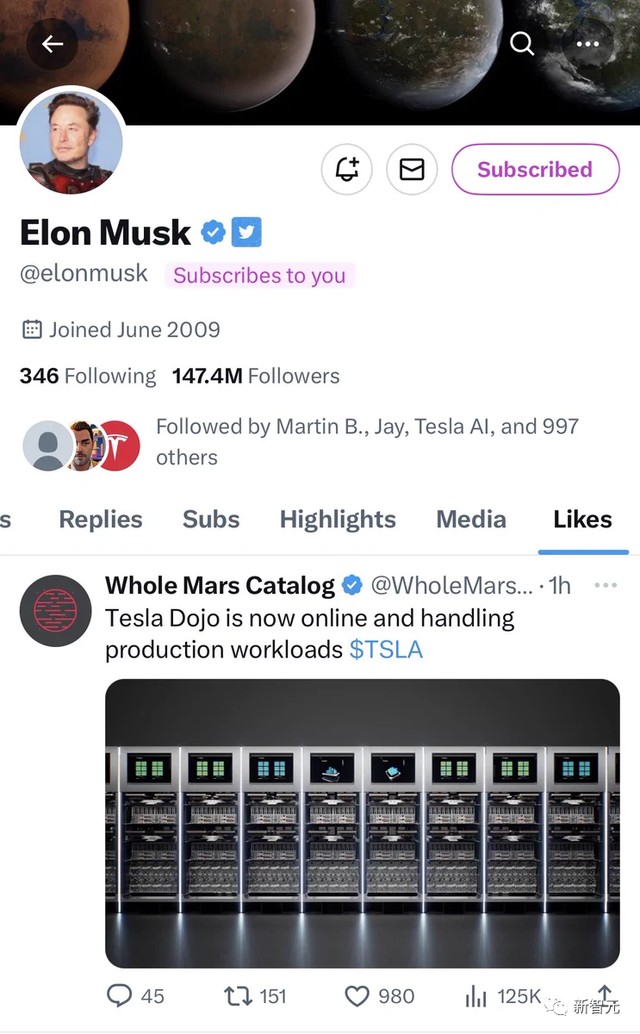Open profile search magnifier
Image resolution: width=640 pixels, height=1034 pixels.
(x=522, y=43)
